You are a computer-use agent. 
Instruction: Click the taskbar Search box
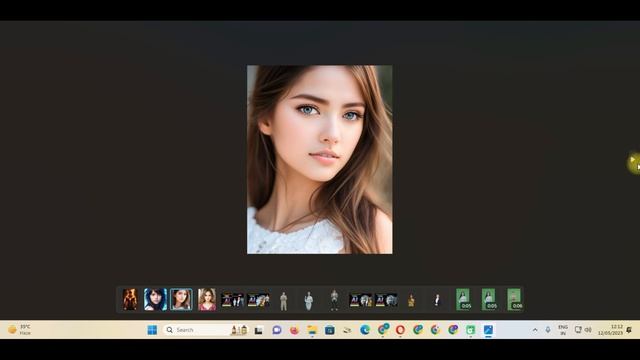206,330
